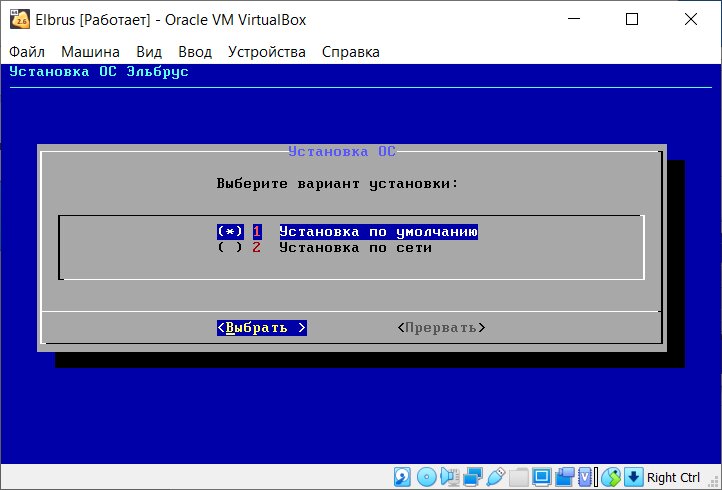
Task: Click the hard disk activity icon in status bar
Action: pyautogui.click(x=402, y=477)
